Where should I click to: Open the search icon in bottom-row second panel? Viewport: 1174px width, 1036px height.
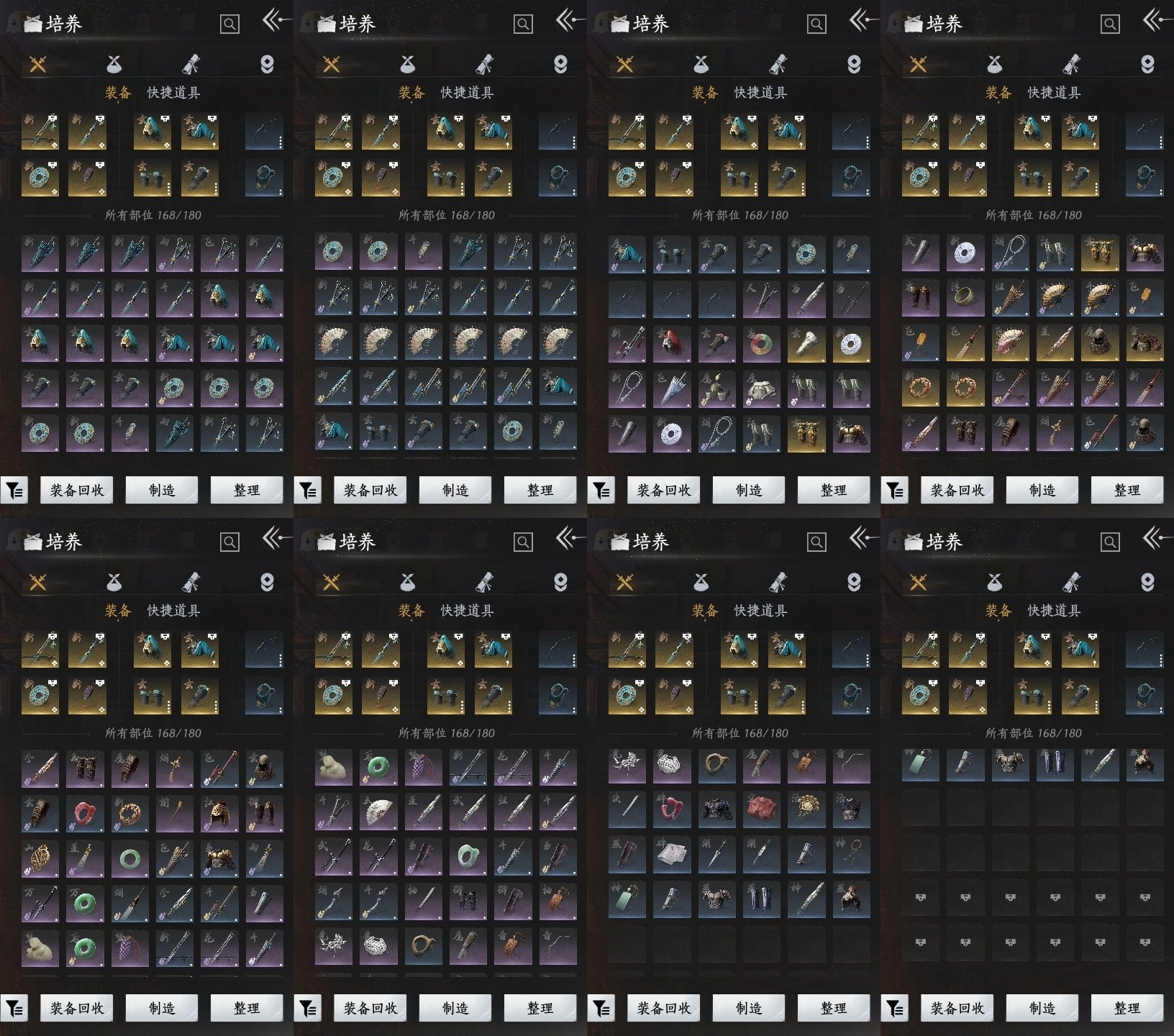coord(523,542)
